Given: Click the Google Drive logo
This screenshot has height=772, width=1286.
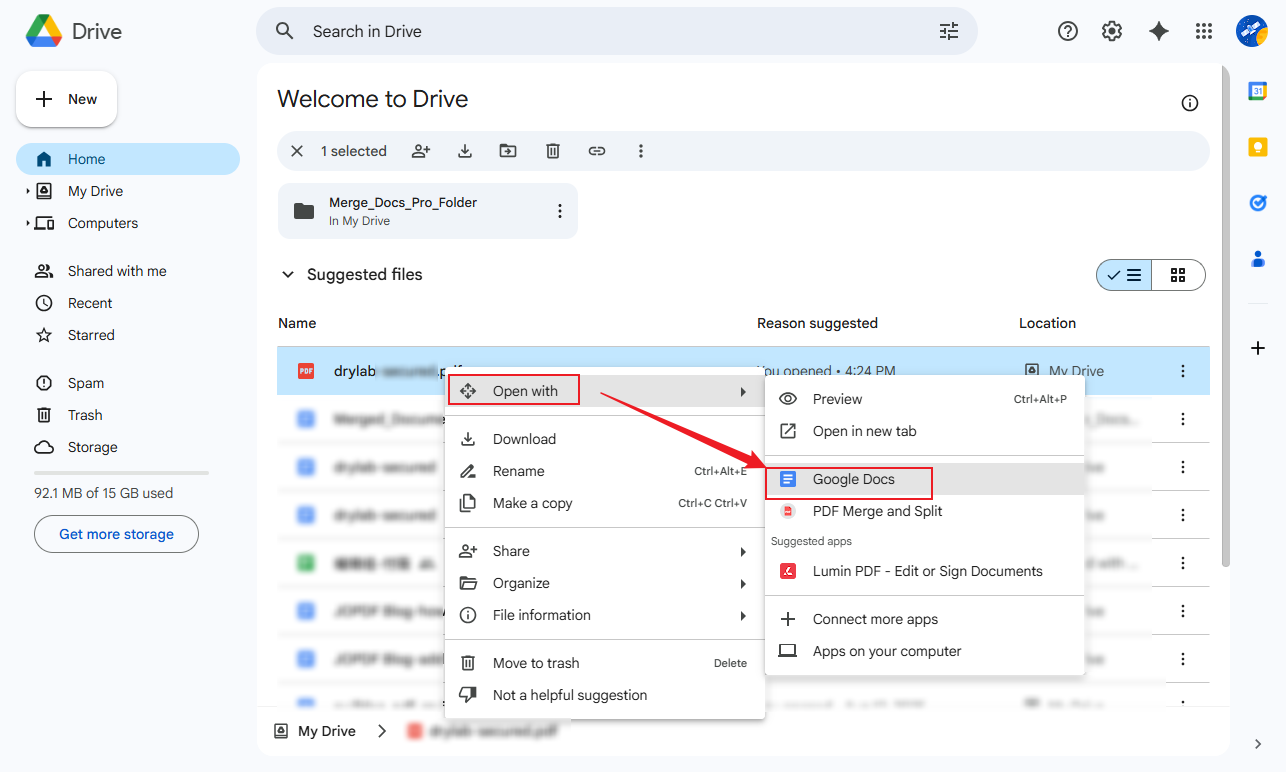Looking at the screenshot, I should click(44, 31).
